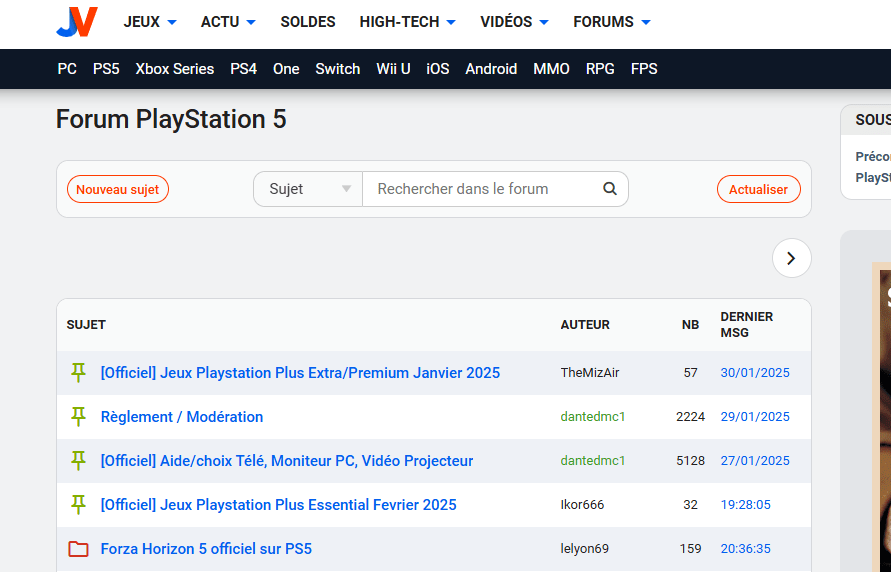Click pin icon beside Aide/choix Télé topic
Image resolution: width=891 pixels, height=572 pixels.
point(78,461)
